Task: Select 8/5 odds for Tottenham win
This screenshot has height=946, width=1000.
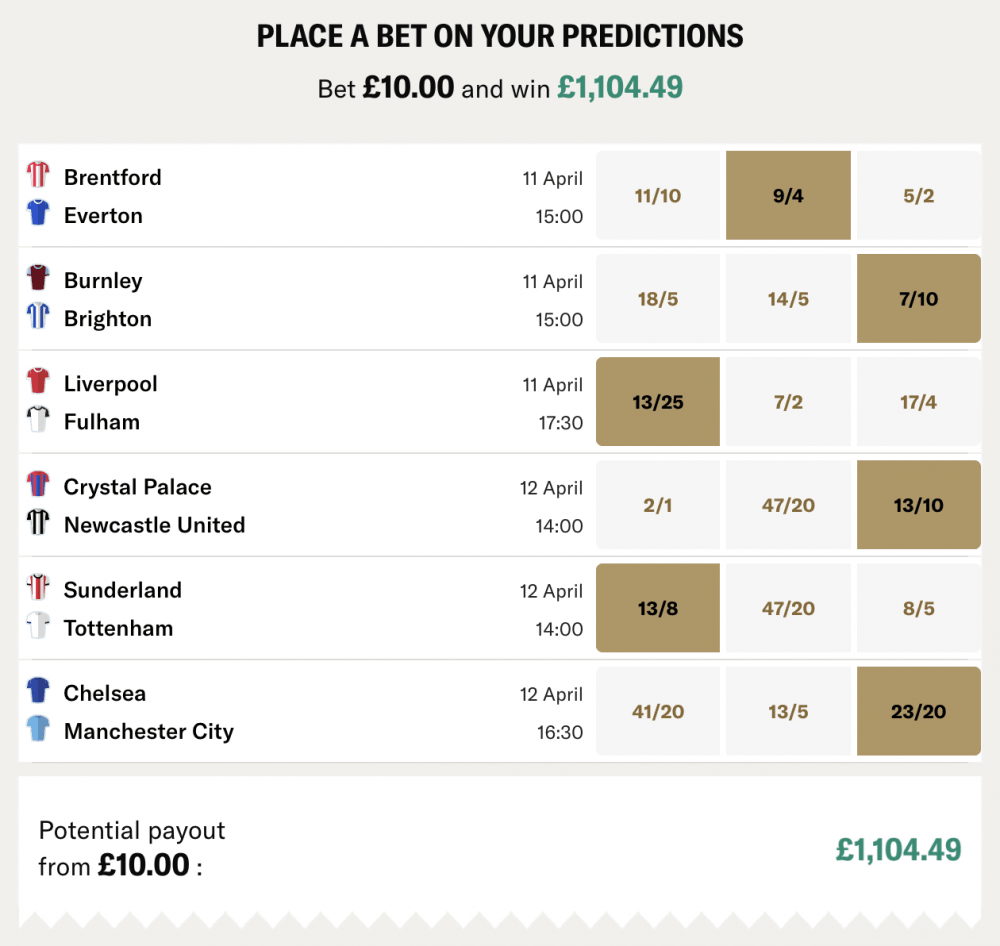Action: [x=918, y=607]
